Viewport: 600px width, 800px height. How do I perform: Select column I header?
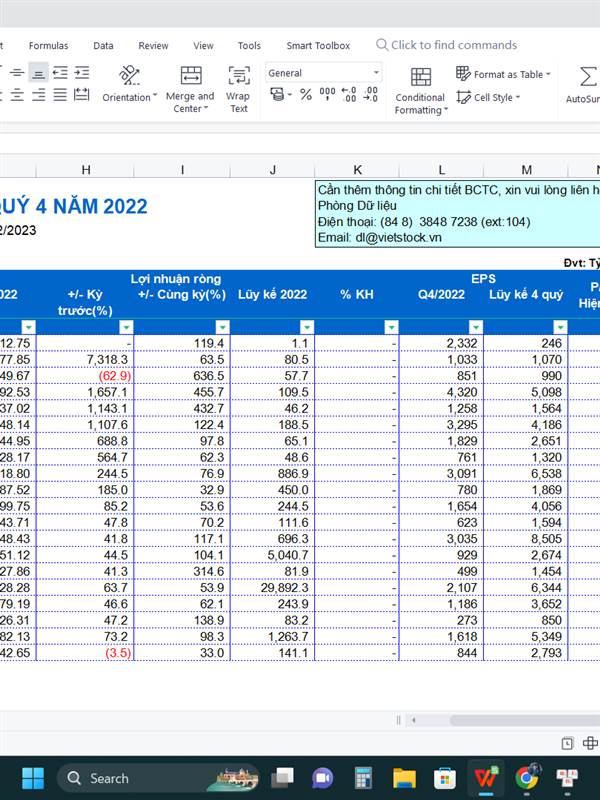point(182,170)
